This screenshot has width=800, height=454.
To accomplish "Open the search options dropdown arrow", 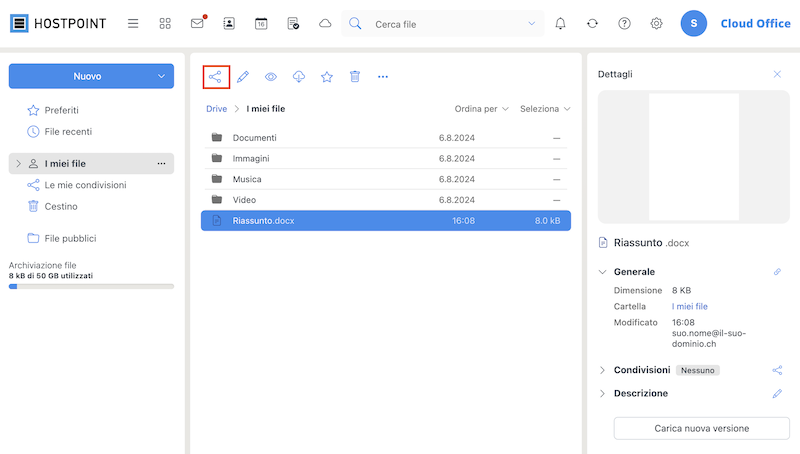I will pyautogui.click(x=532, y=24).
